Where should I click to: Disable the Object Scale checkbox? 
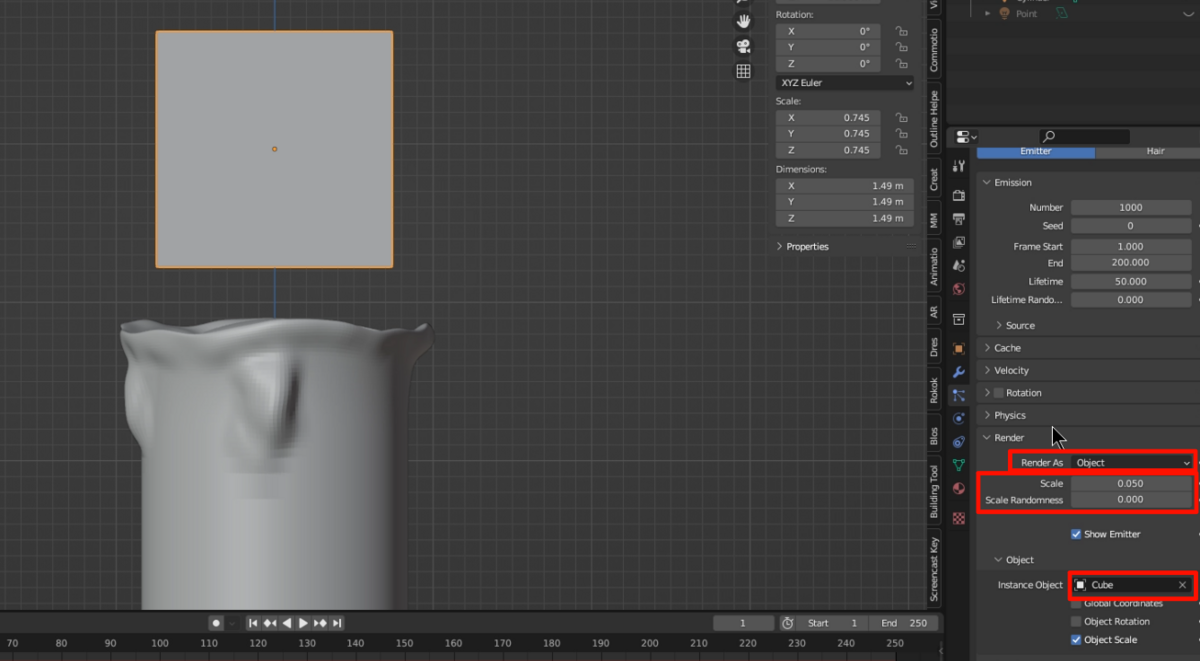[1076, 639]
